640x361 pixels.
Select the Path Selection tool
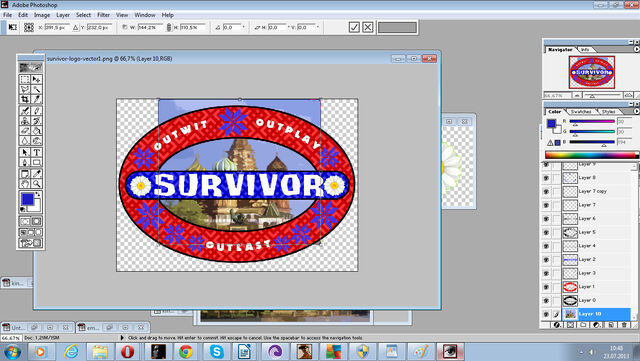coord(25,152)
